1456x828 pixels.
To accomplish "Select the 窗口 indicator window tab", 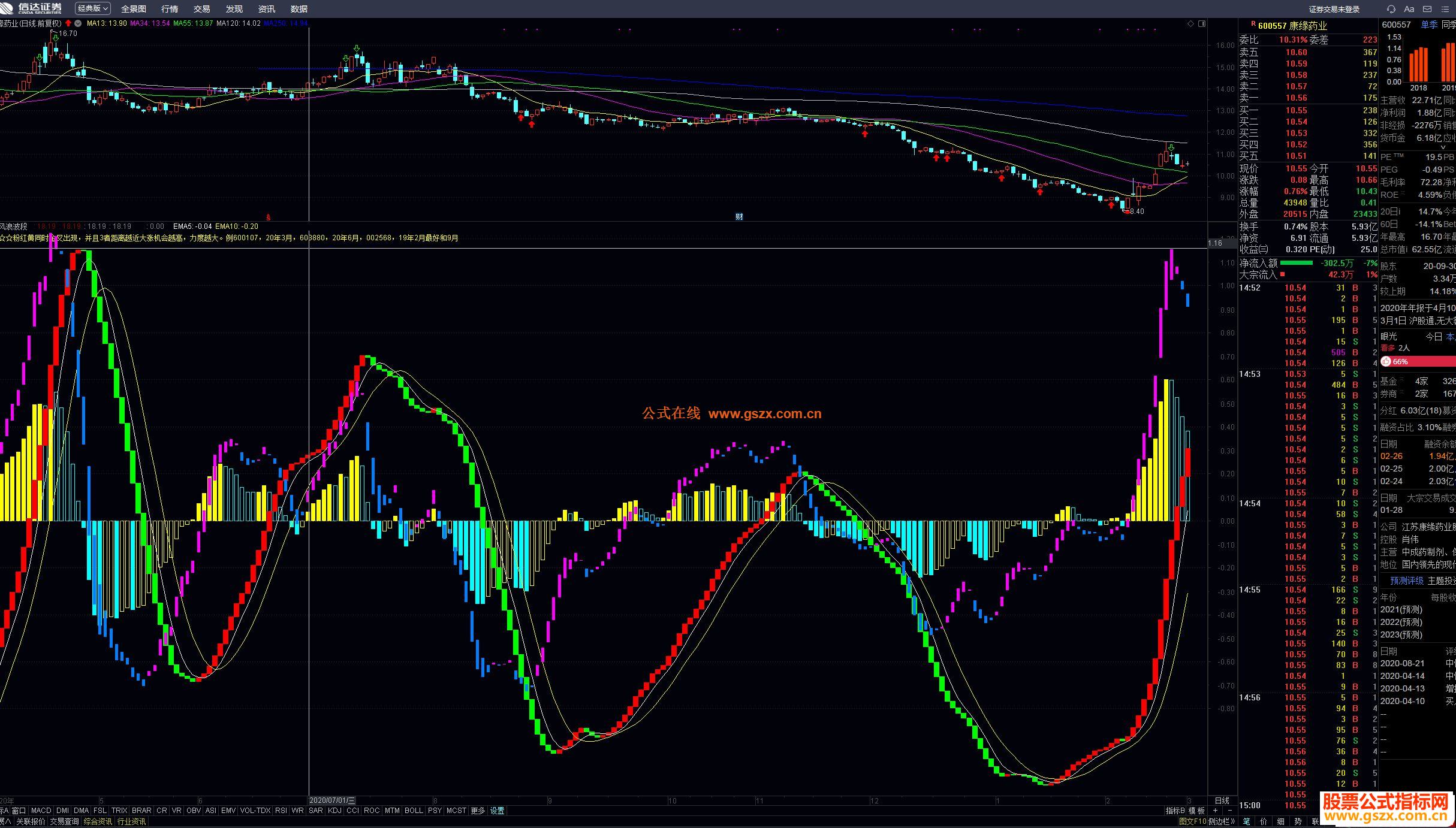I will tap(19, 811).
